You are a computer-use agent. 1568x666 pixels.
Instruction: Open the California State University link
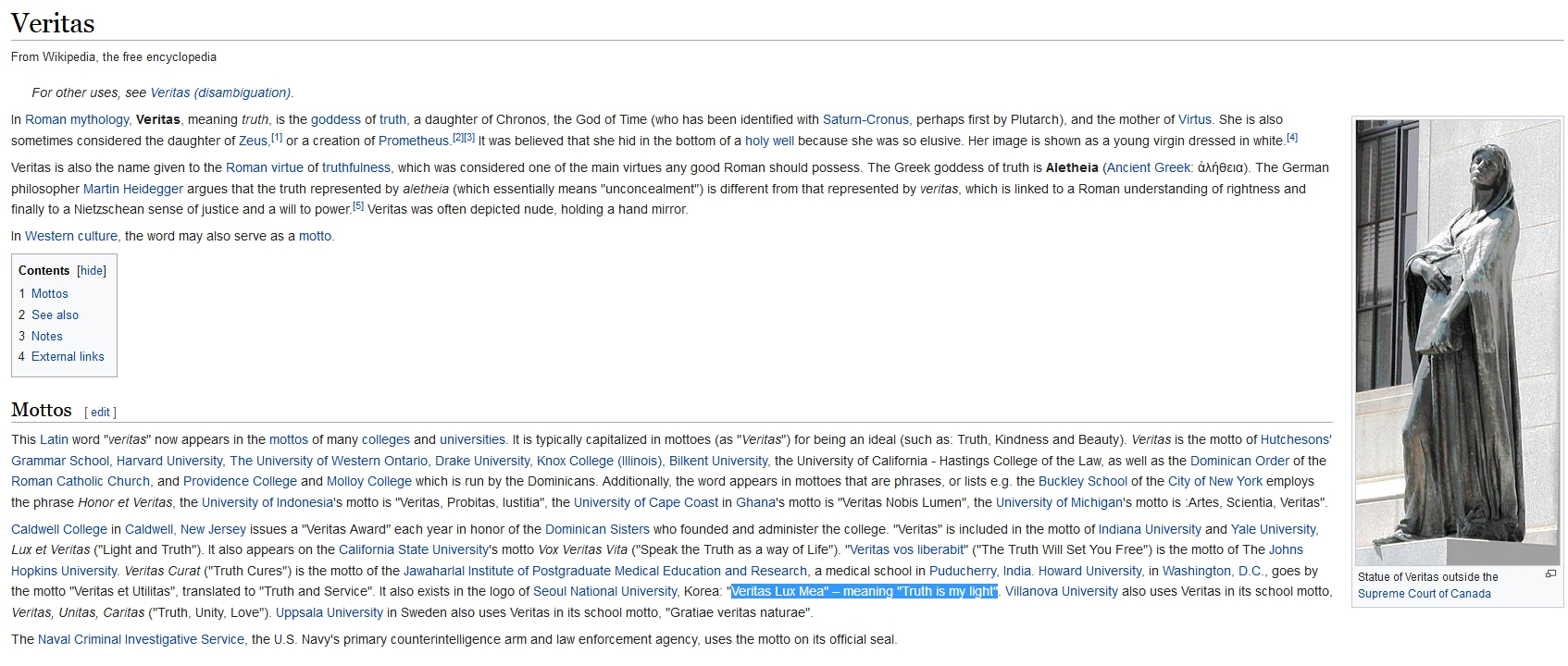click(414, 550)
